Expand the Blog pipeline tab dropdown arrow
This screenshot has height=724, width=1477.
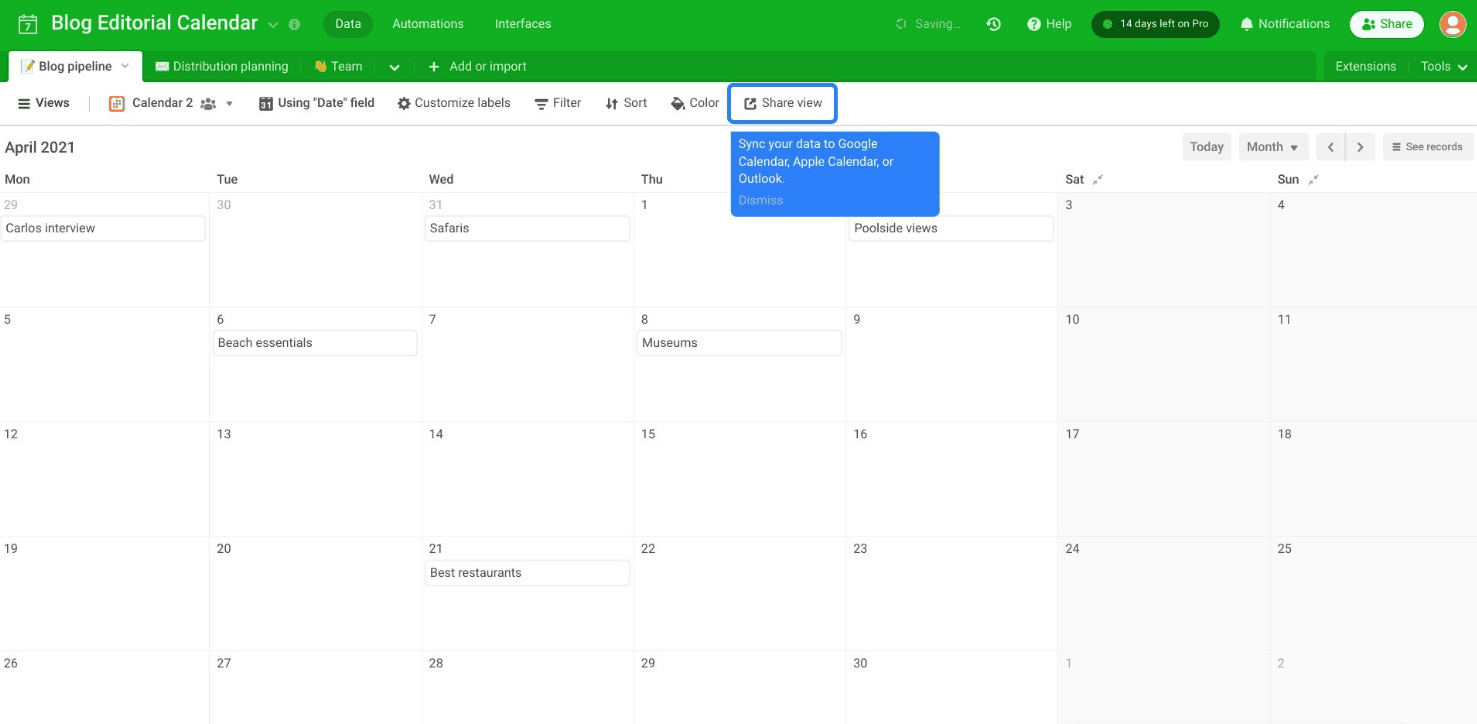[125, 66]
